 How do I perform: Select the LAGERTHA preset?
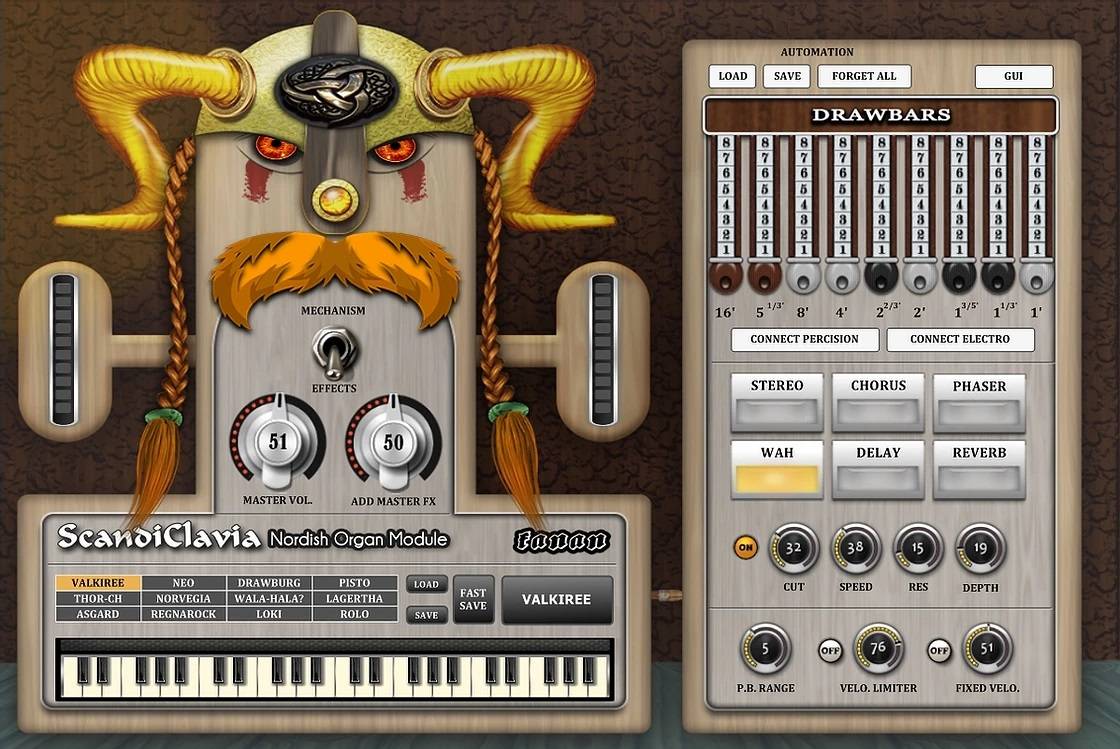point(354,598)
